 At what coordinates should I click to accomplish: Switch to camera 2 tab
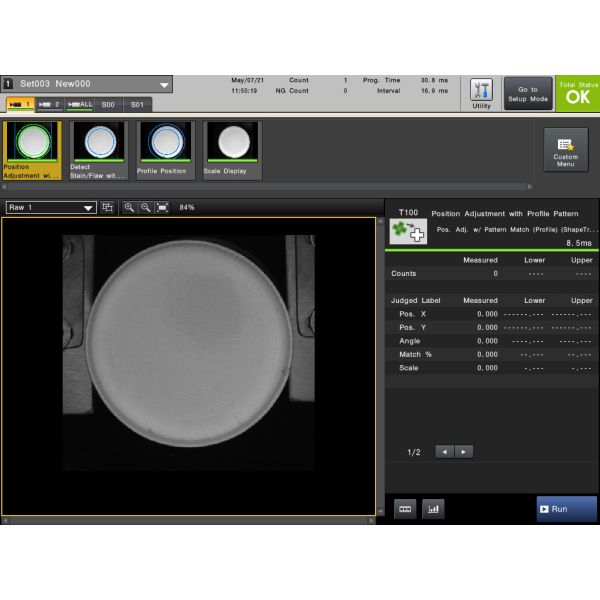pyautogui.click(x=49, y=104)
